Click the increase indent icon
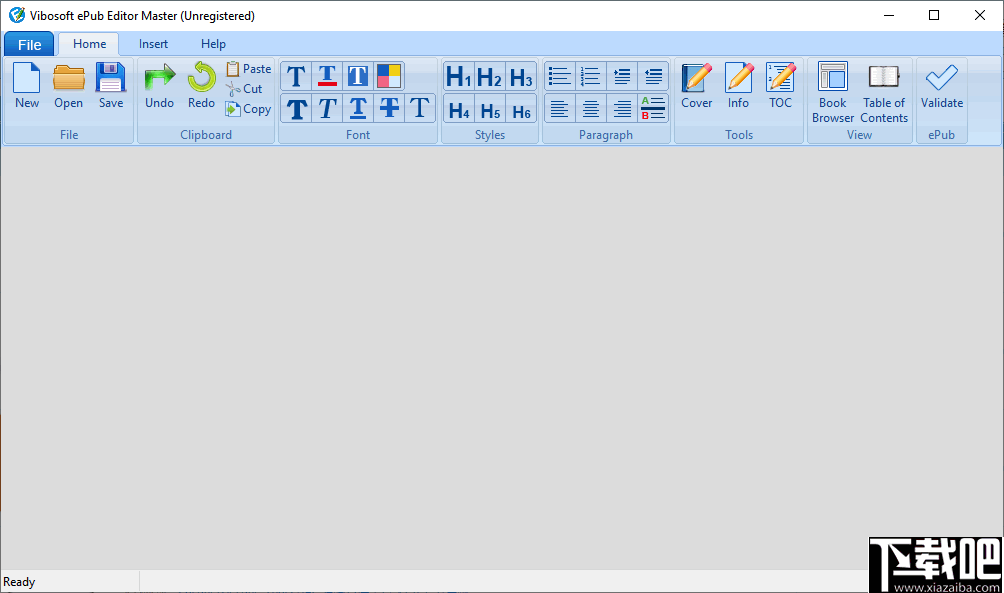This screenshot has width=1004, height=593. coord(622,75)
